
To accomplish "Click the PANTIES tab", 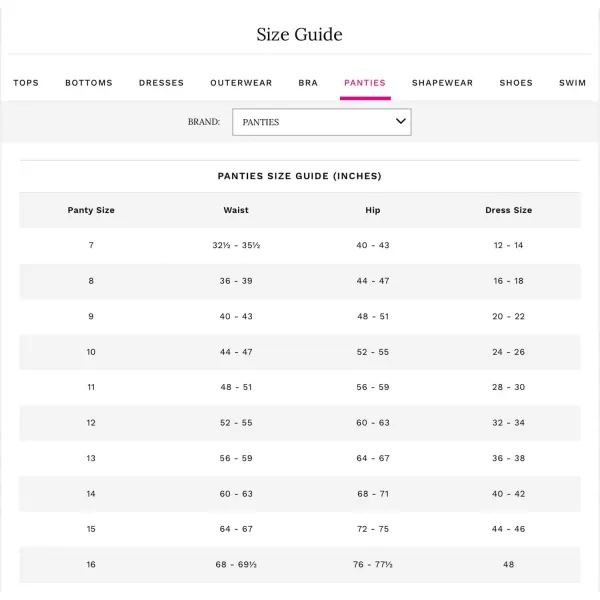I will point(365,83).
